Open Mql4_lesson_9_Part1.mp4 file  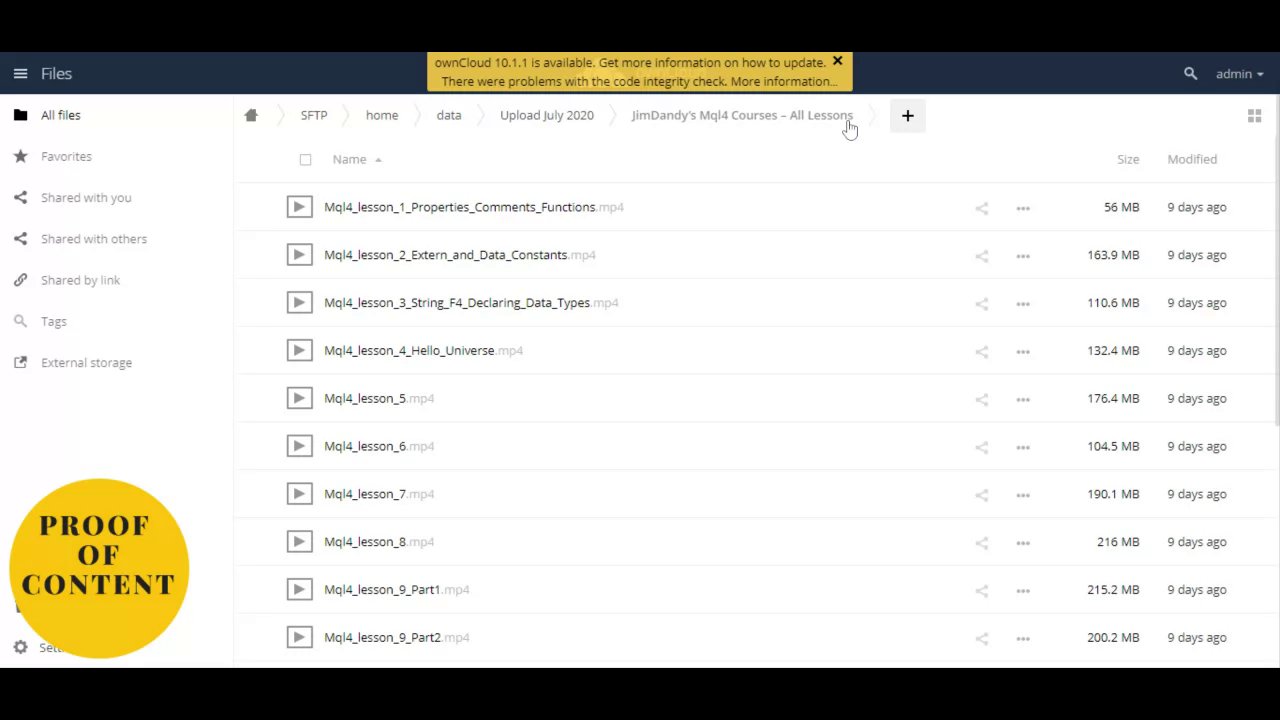pyautogui.click(x=396, y=590)
